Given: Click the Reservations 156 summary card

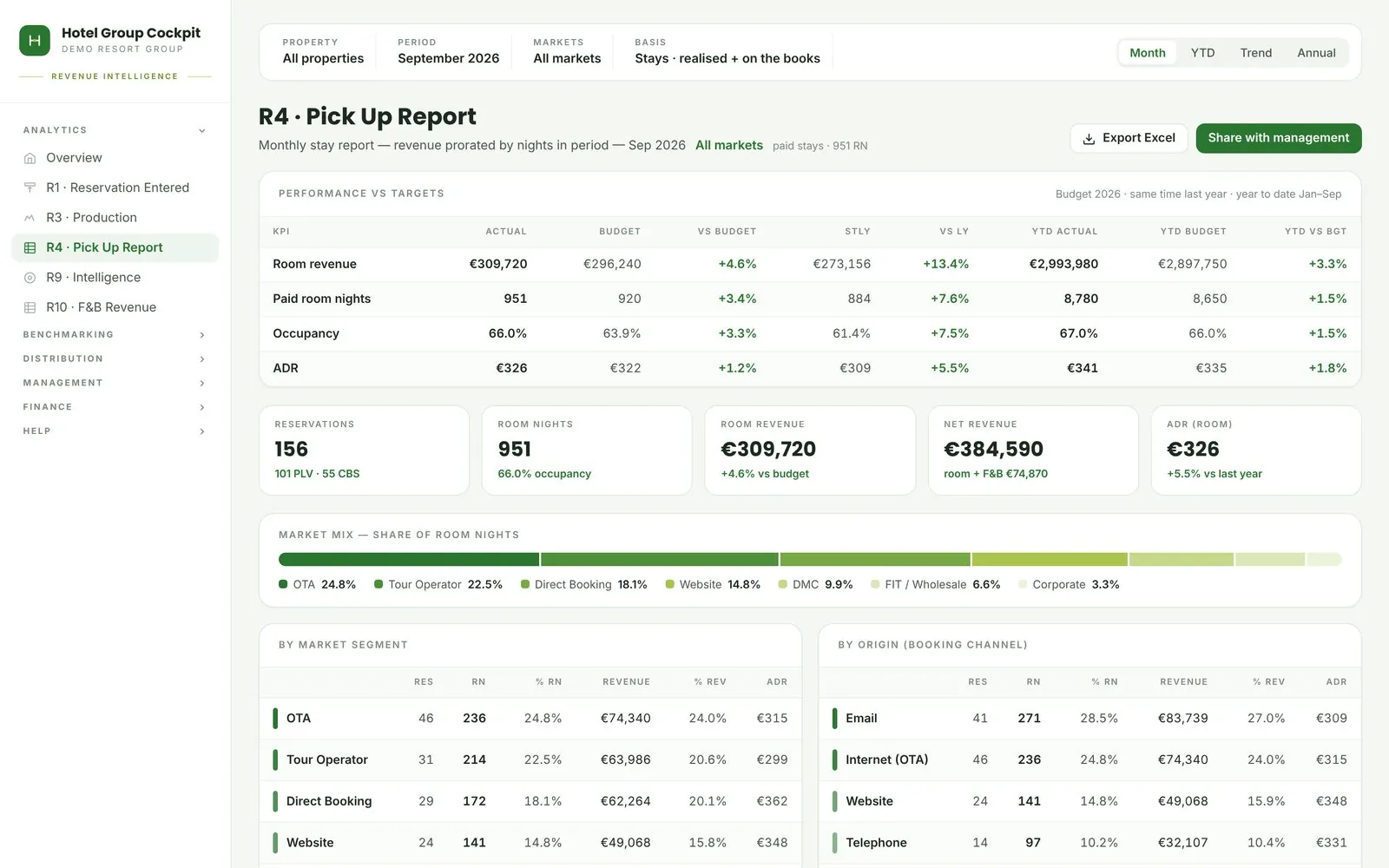Looking at the screenshot, I should [364, 450].
